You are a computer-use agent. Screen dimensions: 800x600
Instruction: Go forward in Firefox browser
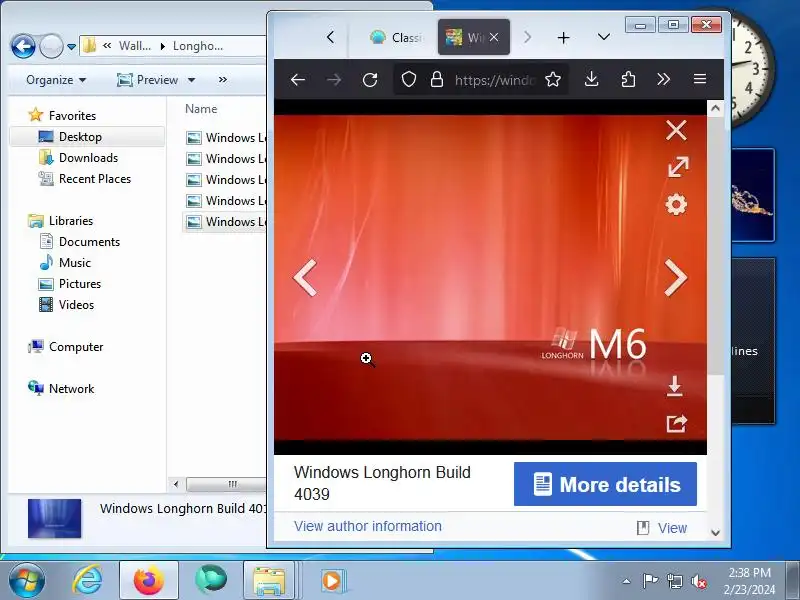pos(334,80)
